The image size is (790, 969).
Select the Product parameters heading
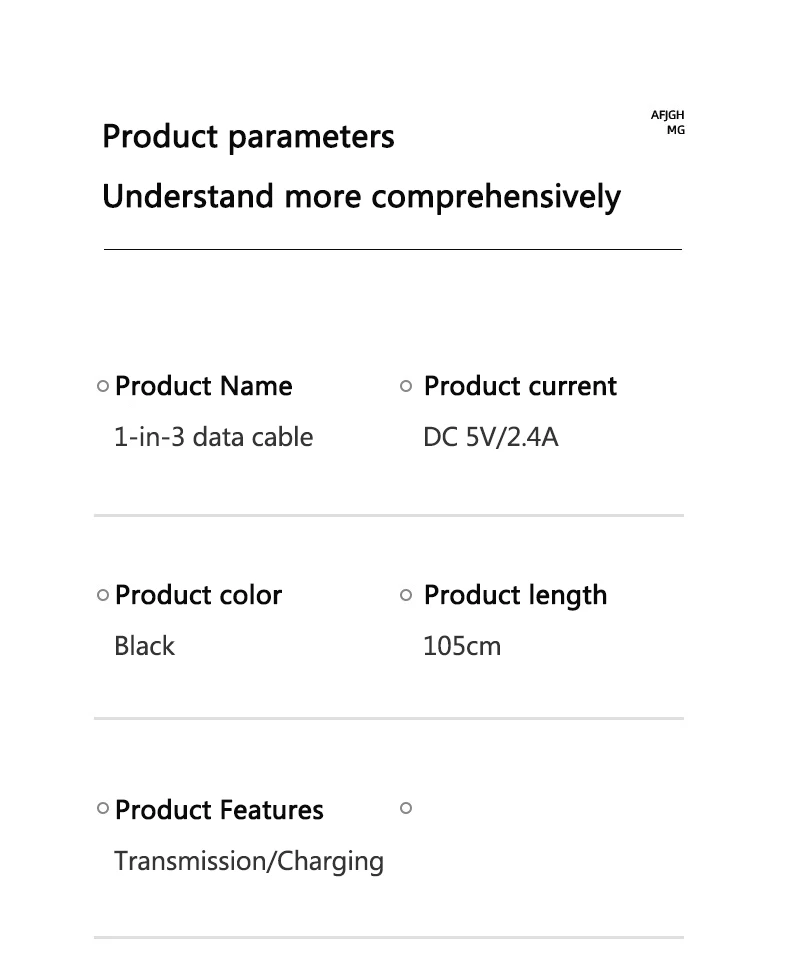[248, 136]
